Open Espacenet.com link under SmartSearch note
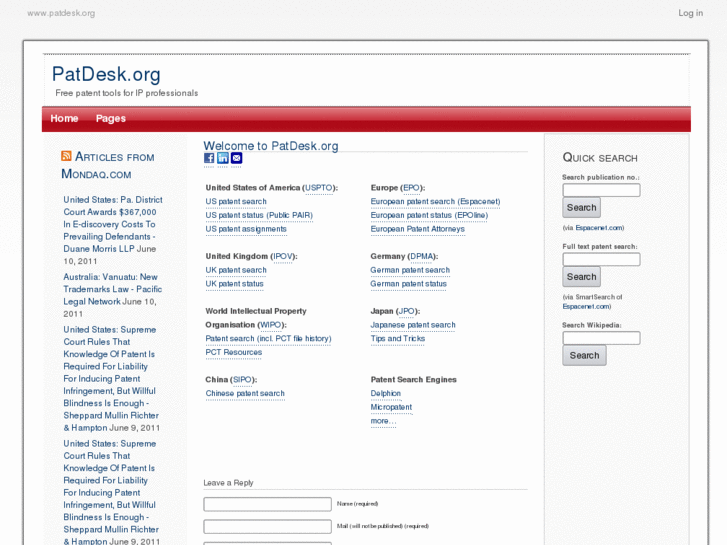Image resolution: width=727 pixels, height=545 pixels. (586, 307)
